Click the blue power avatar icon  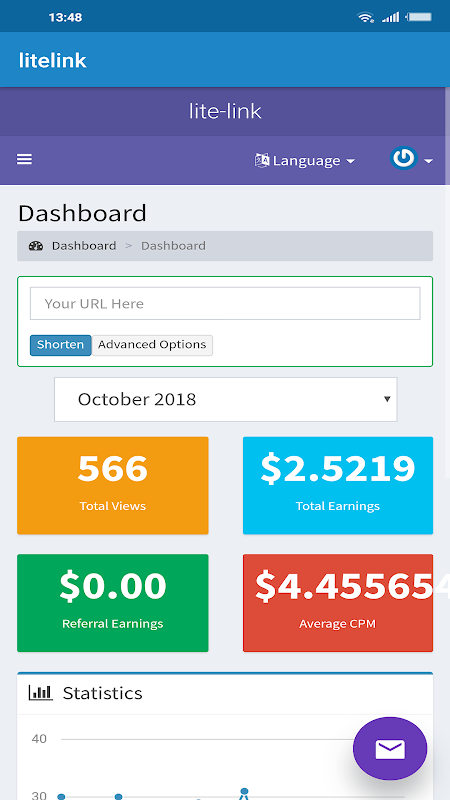click(x=404, y=159)
